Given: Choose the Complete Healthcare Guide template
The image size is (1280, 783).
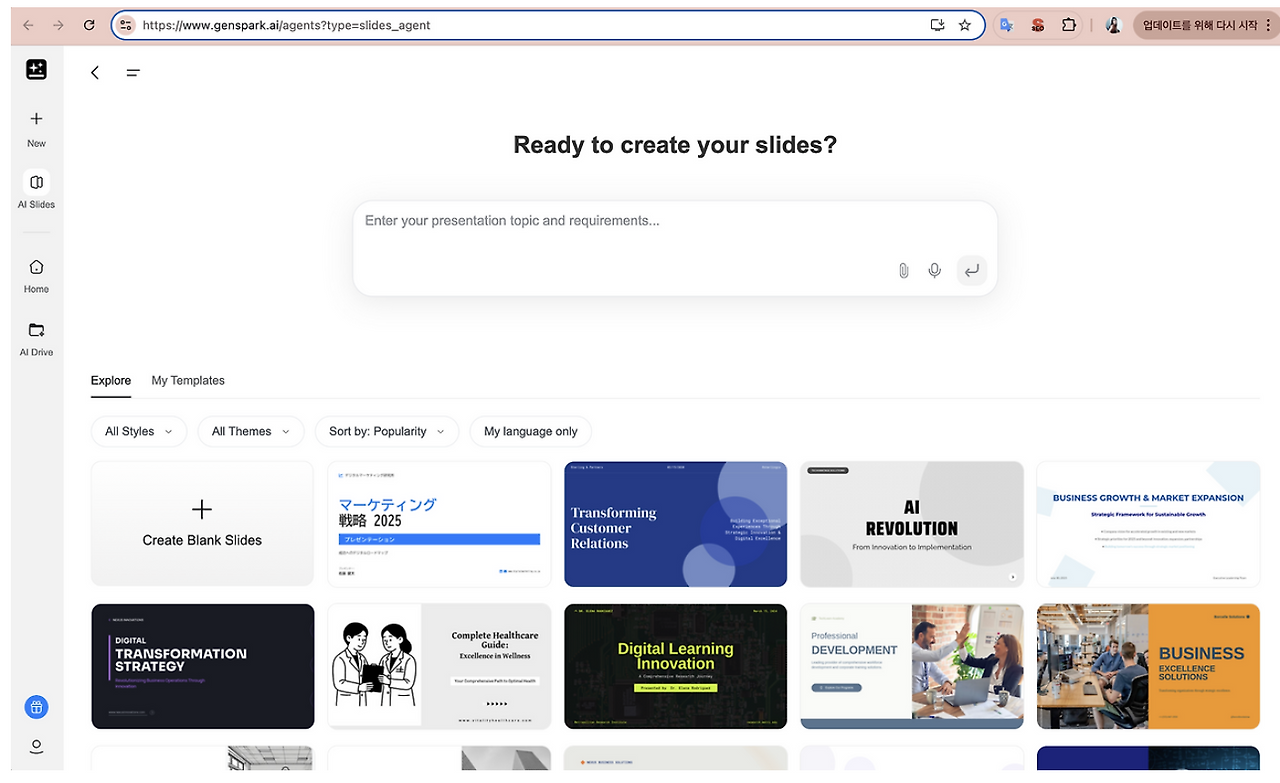Looking at the screenshot, I should click(439, 666).
